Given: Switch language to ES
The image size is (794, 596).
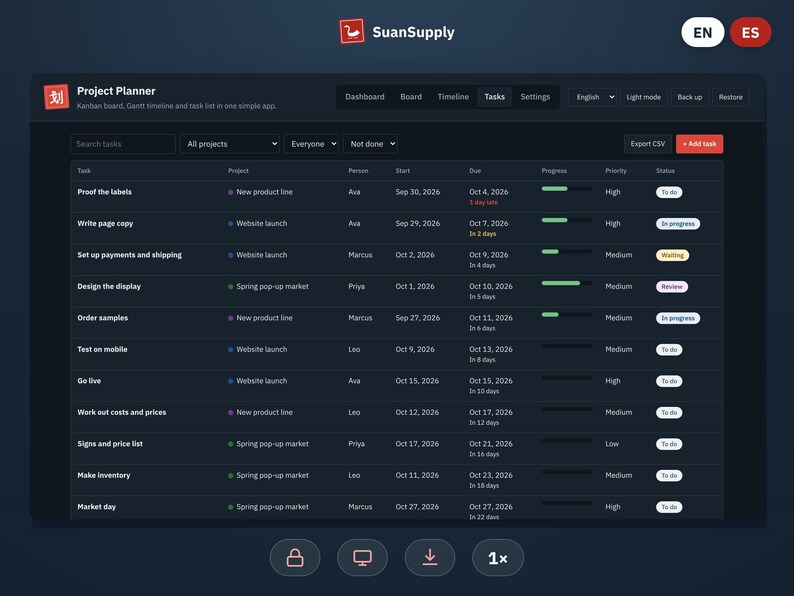Looking at the screenshot, I should (750, 32).
